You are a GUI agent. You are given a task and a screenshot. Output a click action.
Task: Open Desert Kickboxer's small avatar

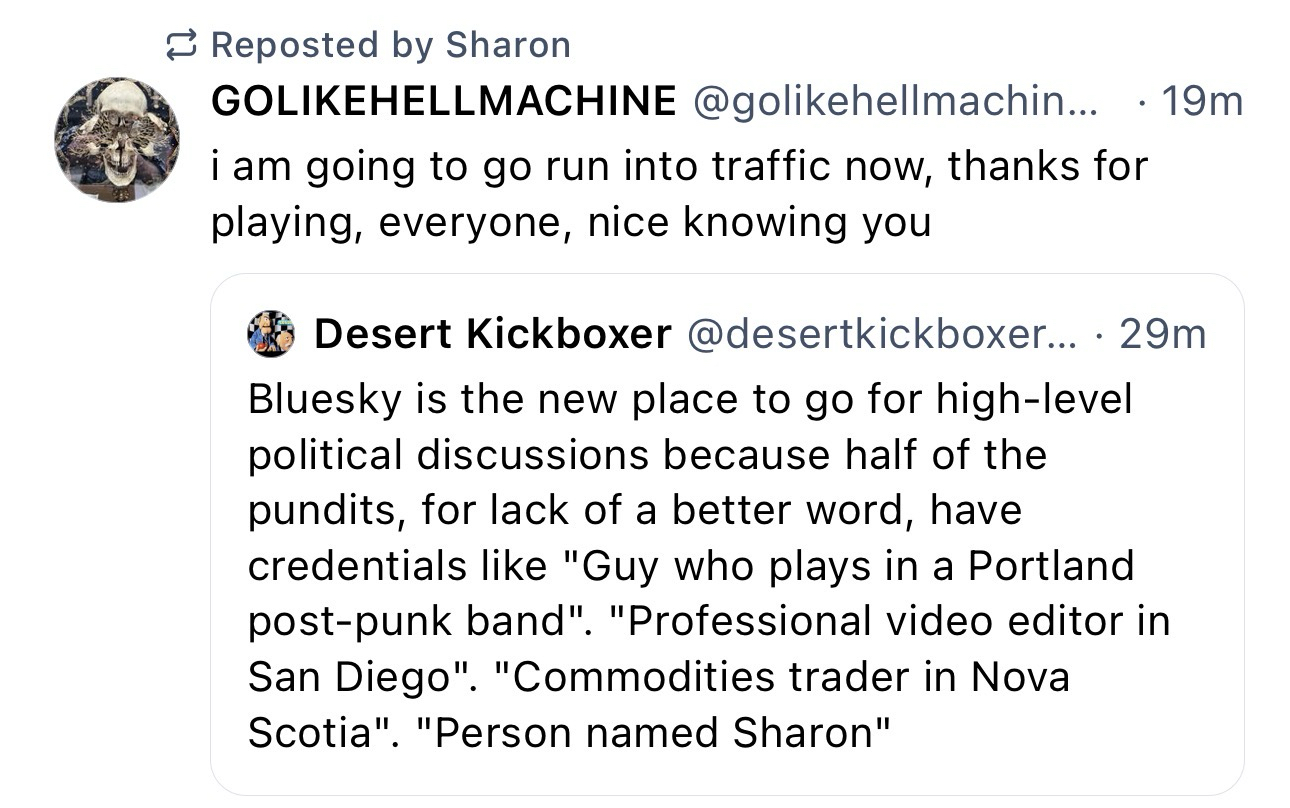[271, 334]
